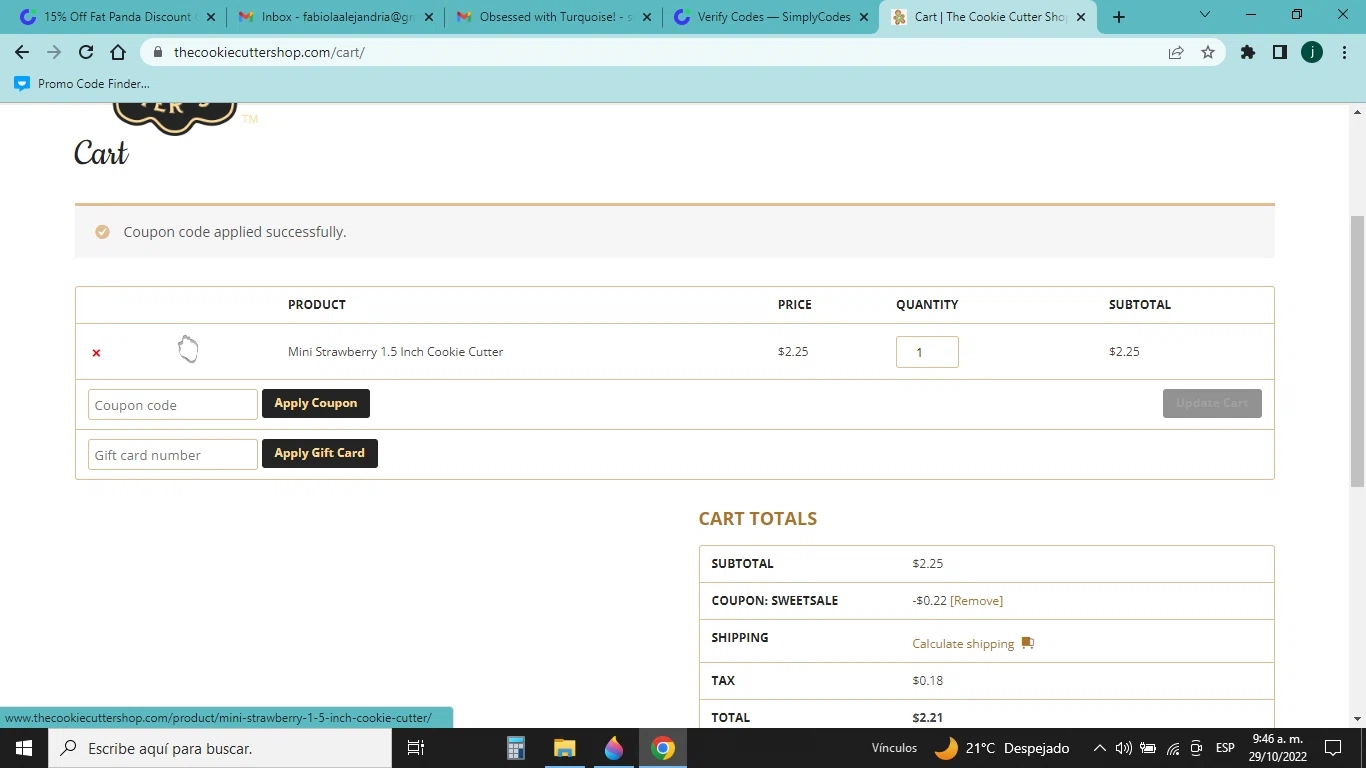
Task: Switch to Obsessed with Turquoise tab
Action: pos(554,17)
